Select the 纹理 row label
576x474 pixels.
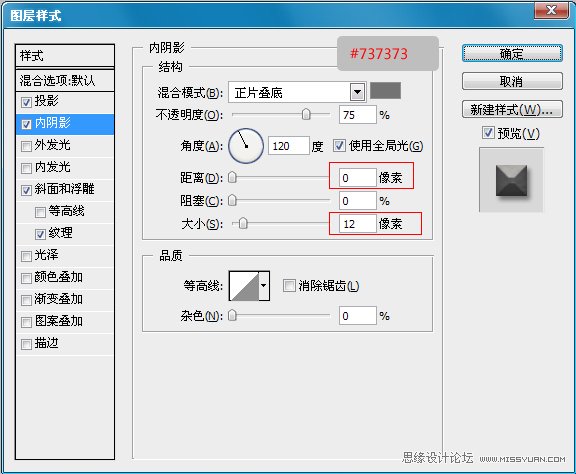pyautogui.click(x=61, y=233)
